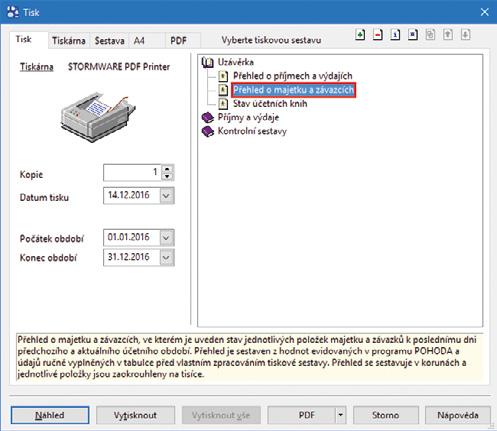
Task: Click the grayed copy report icon
Action: pyautogui.click(x=430, y=35)
